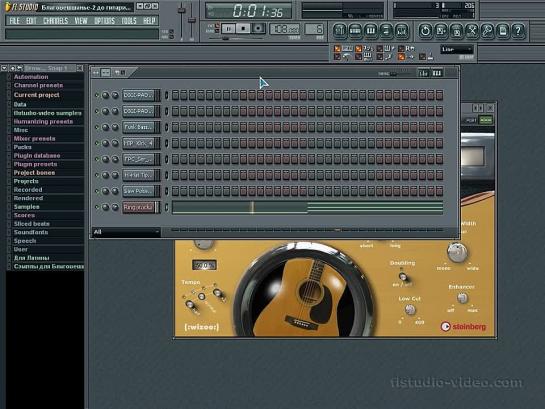Screen dimensions: 545x409
Task: Open the VIEW menu
Action: point(81,21)
